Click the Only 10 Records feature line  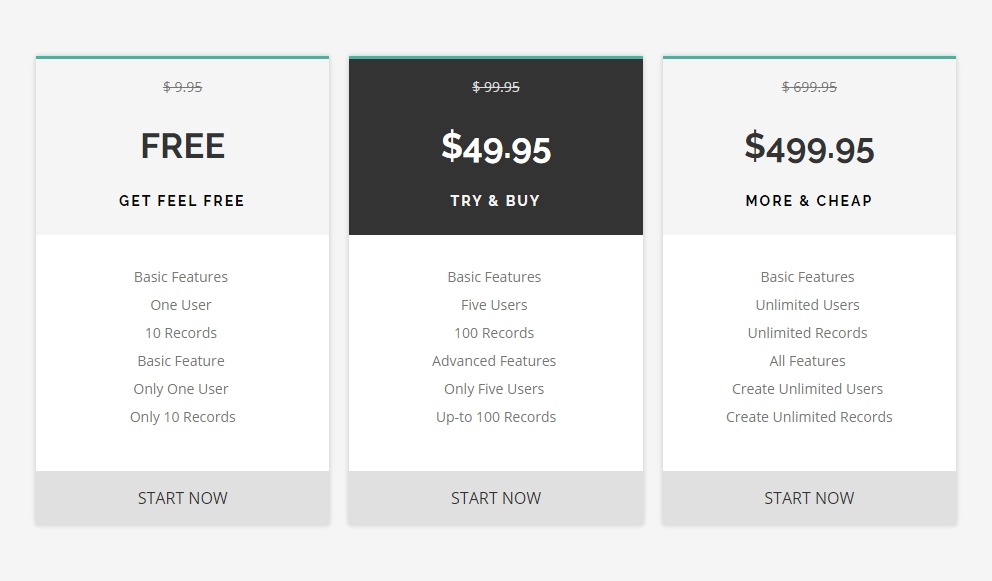click(x=182, y=417)
